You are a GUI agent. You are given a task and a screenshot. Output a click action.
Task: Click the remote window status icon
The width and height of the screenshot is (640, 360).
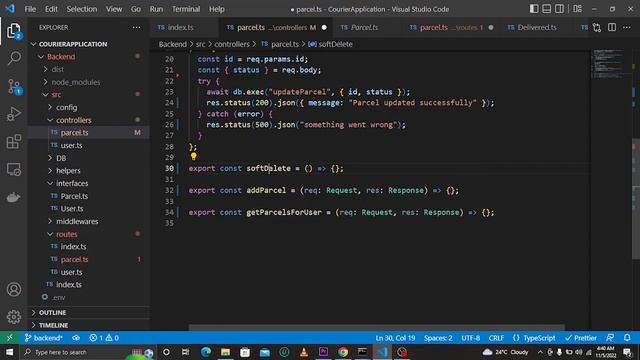point(9,338)
